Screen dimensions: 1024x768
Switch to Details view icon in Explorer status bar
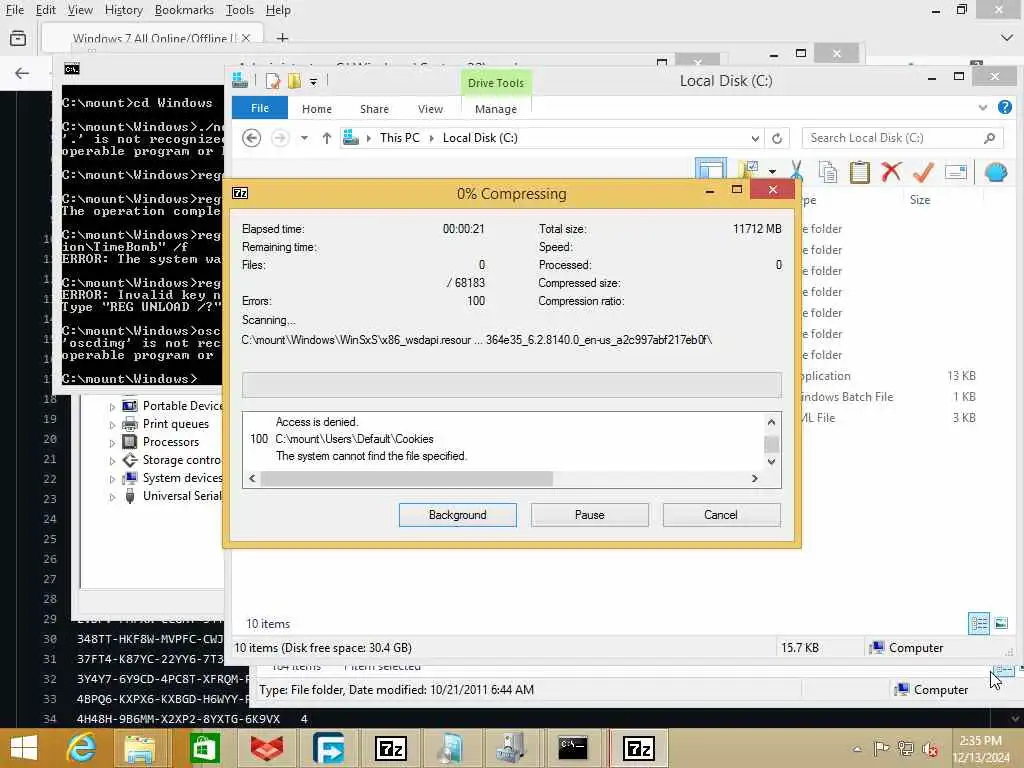click(979, 623)
